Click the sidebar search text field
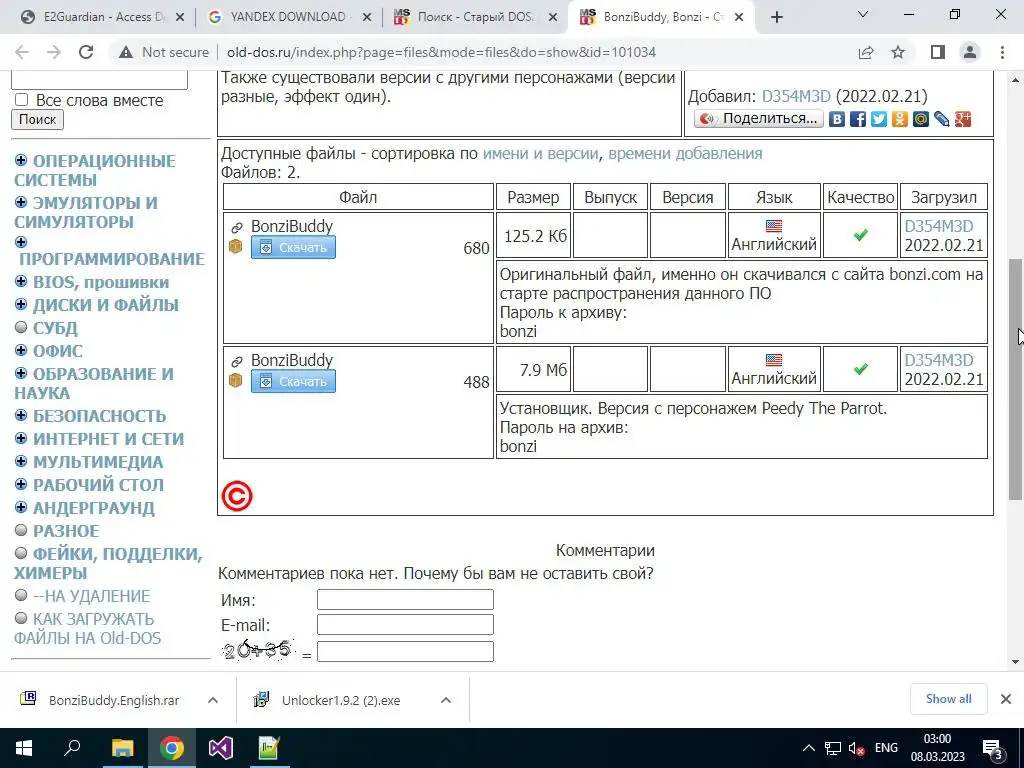Screen dimensions: 1024x768 [99, 80]
